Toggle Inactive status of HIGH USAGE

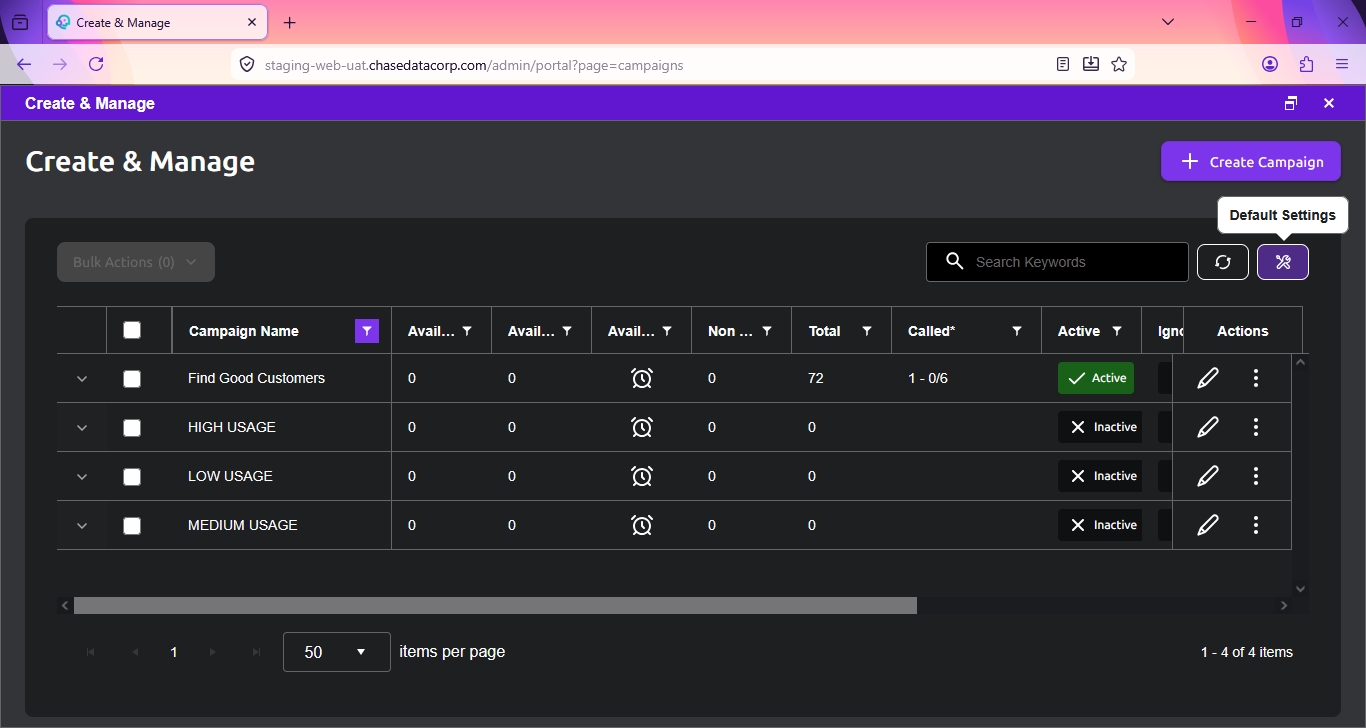[x=1100, y=427]
